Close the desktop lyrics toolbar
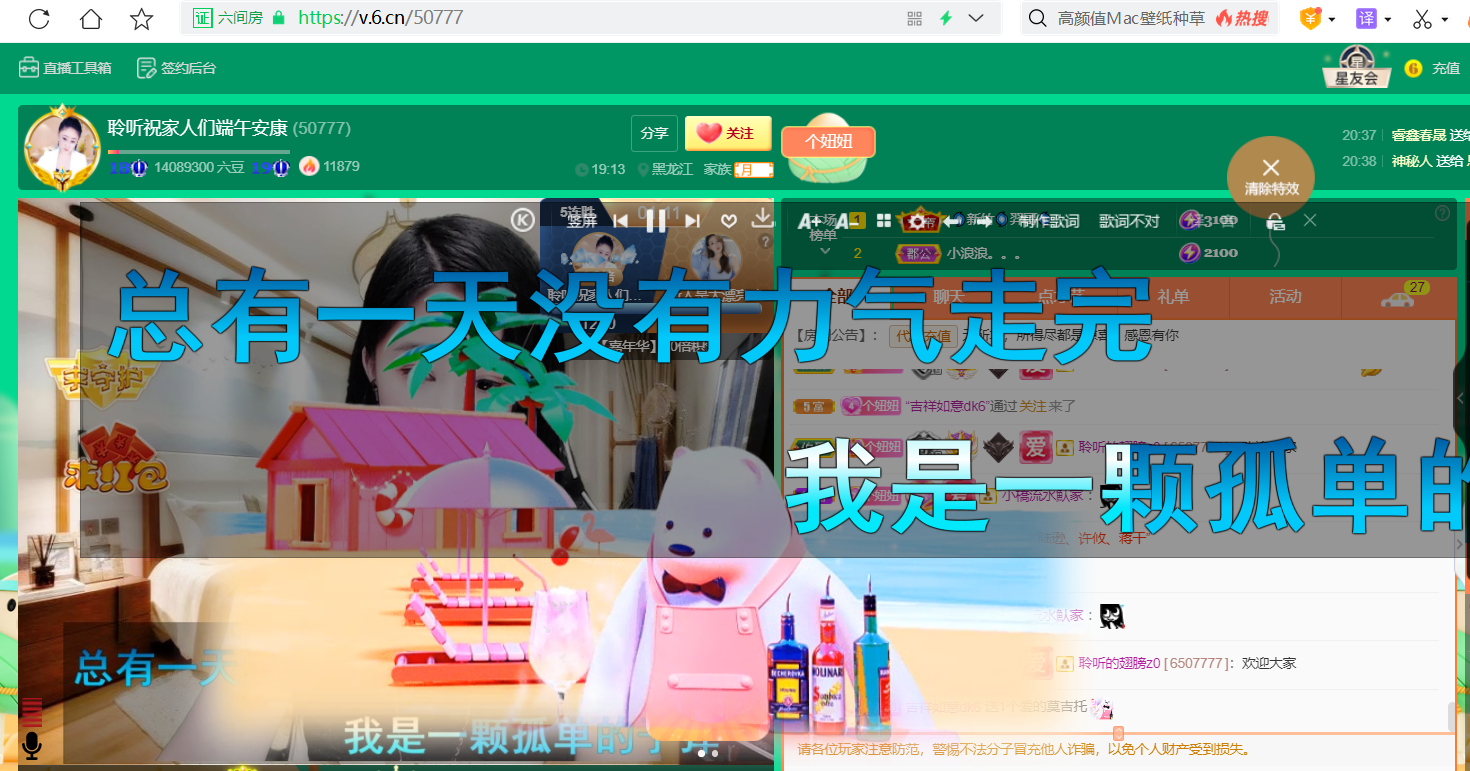This screenshot has width=1470, height=771. pos(1310,220)
